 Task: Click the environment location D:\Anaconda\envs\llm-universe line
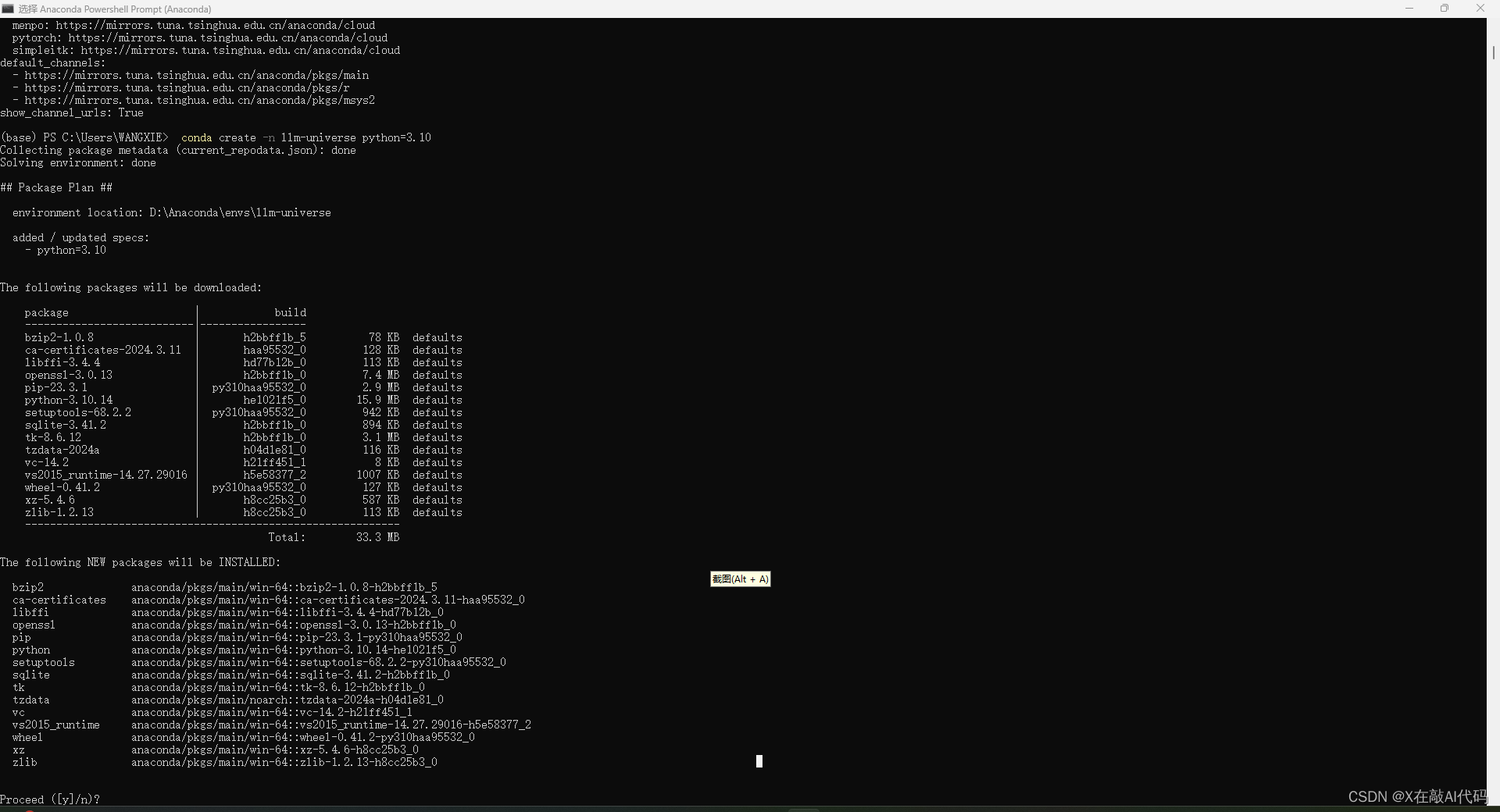pyautogui.click(x=172, y=212)
